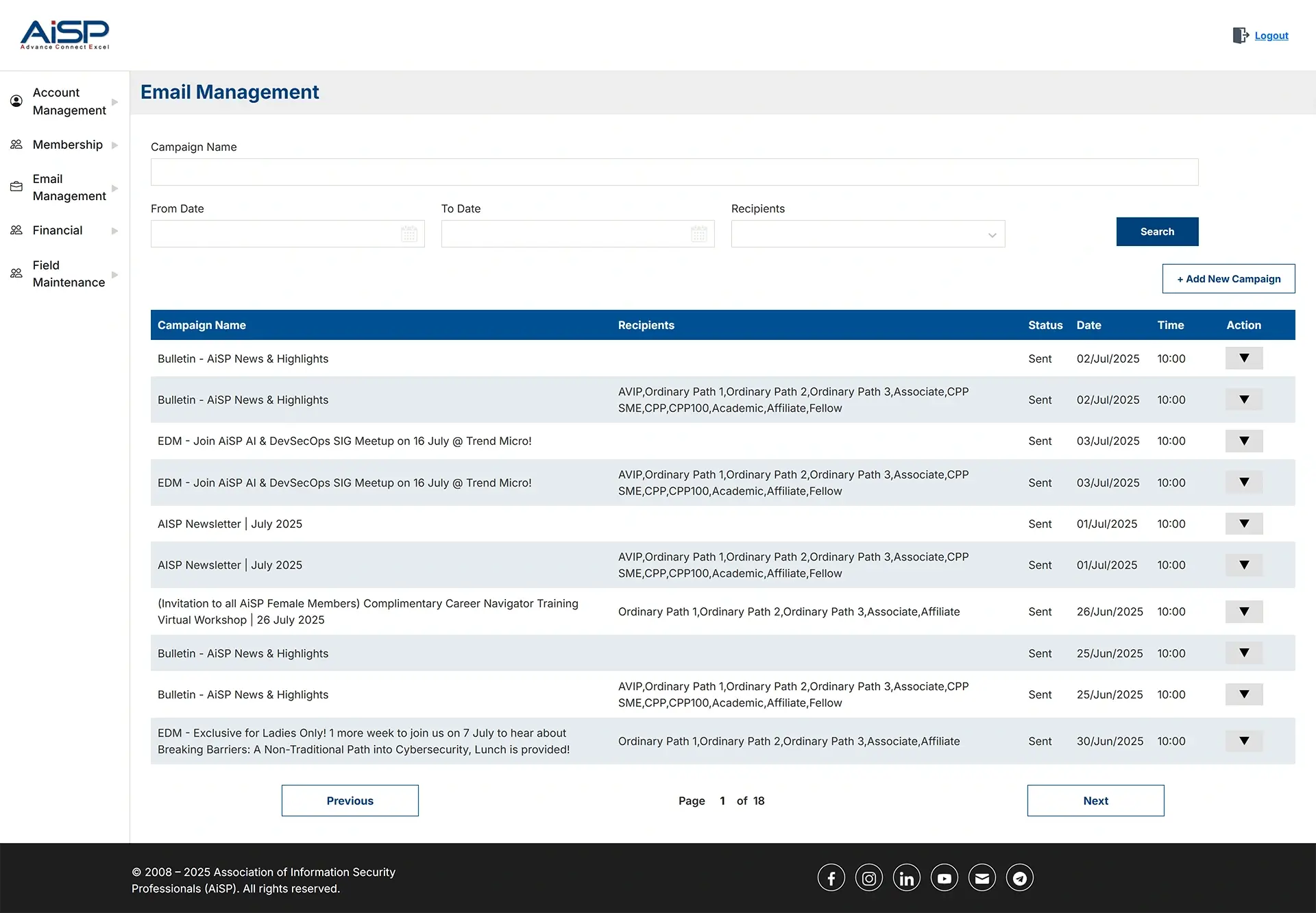The width and height of the screenshot is (1316, 913).
Task: Open the From Date calendar picker
Action: 409,234
